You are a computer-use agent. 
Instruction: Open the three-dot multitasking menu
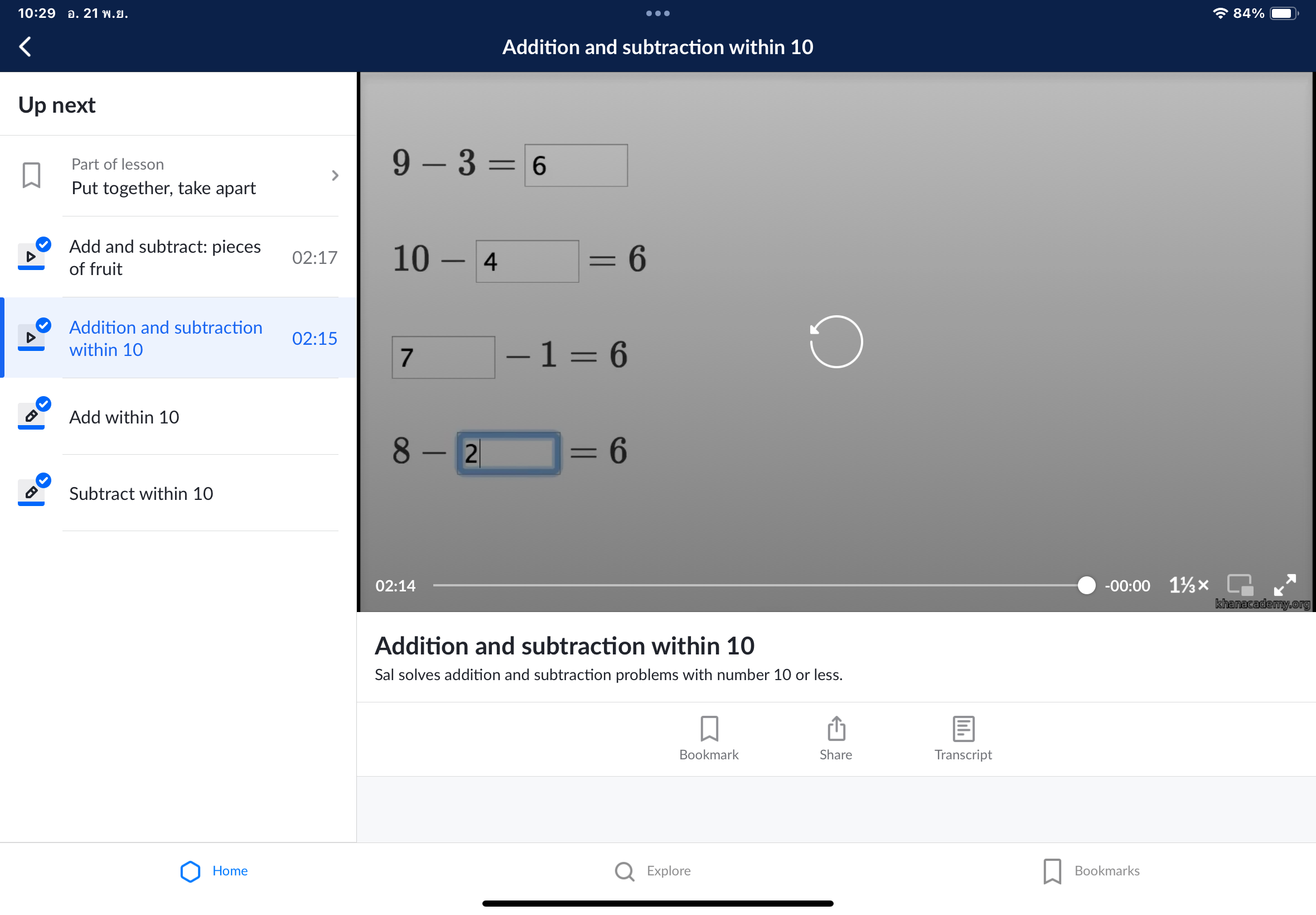(x=657, y=13)
